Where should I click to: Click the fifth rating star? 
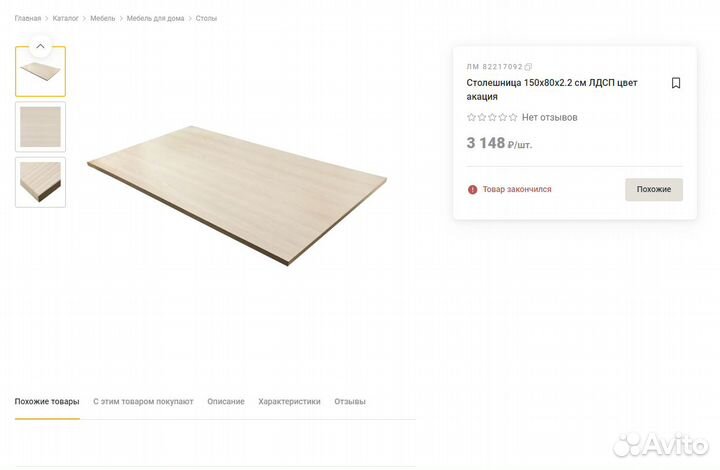click(x=513, y=118)
